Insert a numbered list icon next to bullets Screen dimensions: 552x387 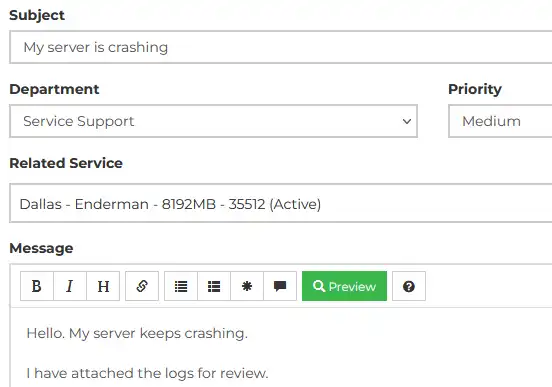click(x=214, y=286)
